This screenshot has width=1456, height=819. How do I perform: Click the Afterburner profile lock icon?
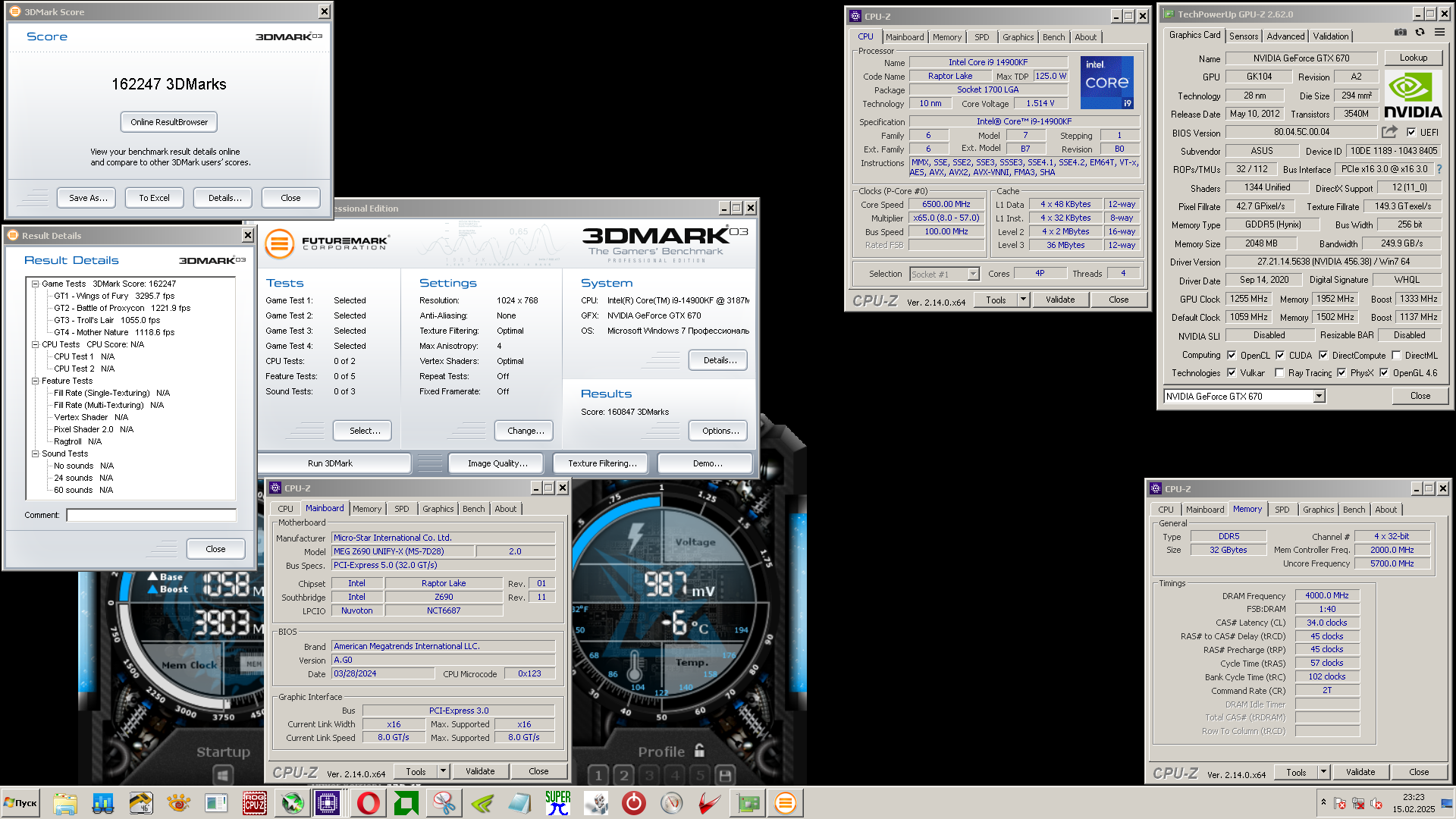pos(699,751)
